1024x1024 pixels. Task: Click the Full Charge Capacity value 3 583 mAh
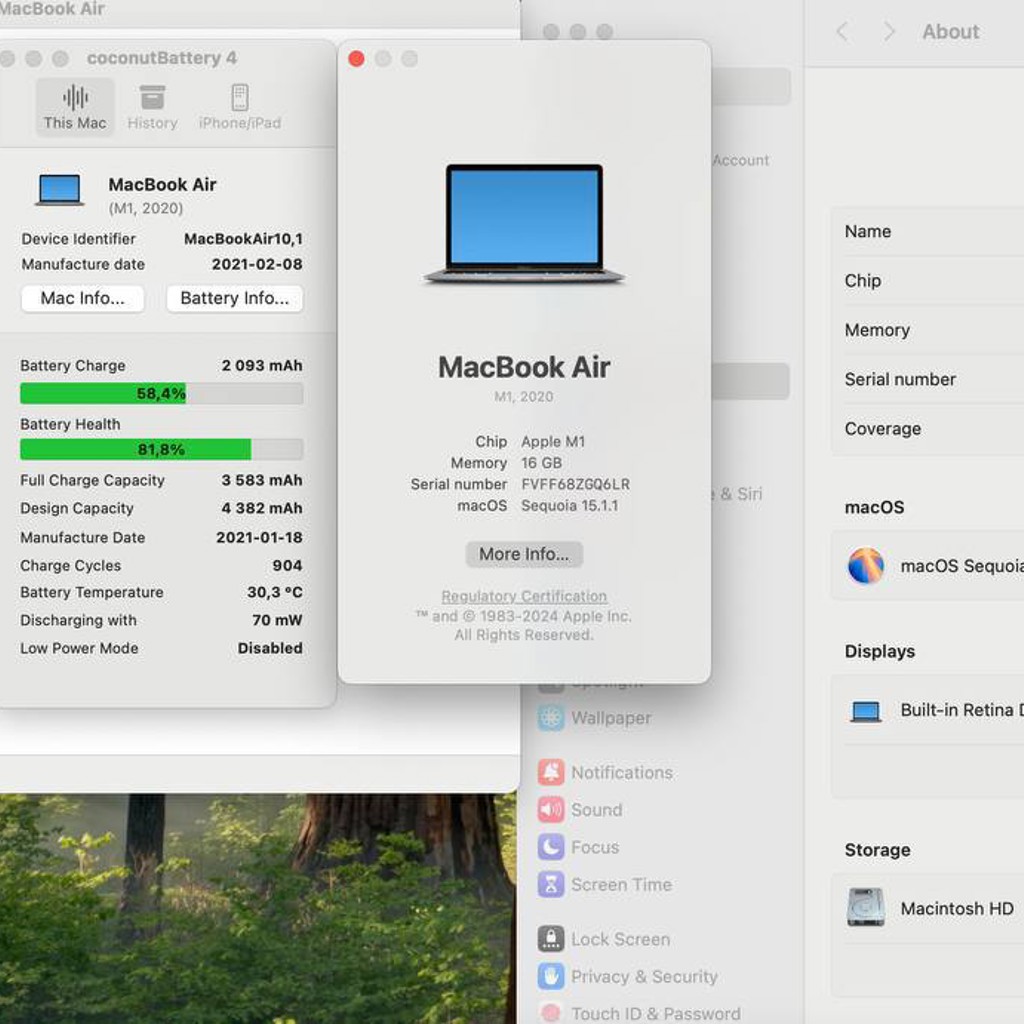point(262,480)
